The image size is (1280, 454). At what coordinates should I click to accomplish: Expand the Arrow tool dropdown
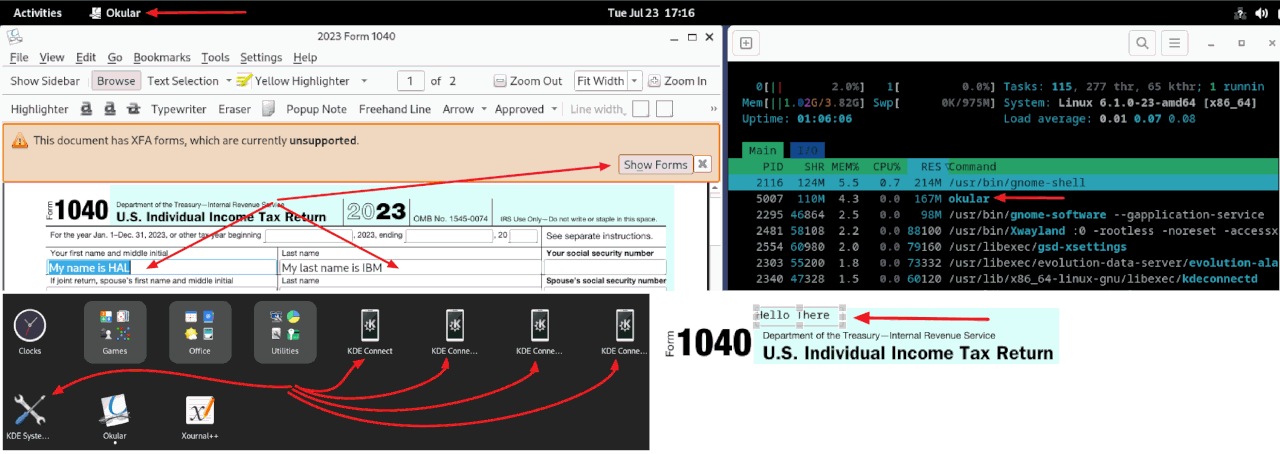(x=484, y=109)
